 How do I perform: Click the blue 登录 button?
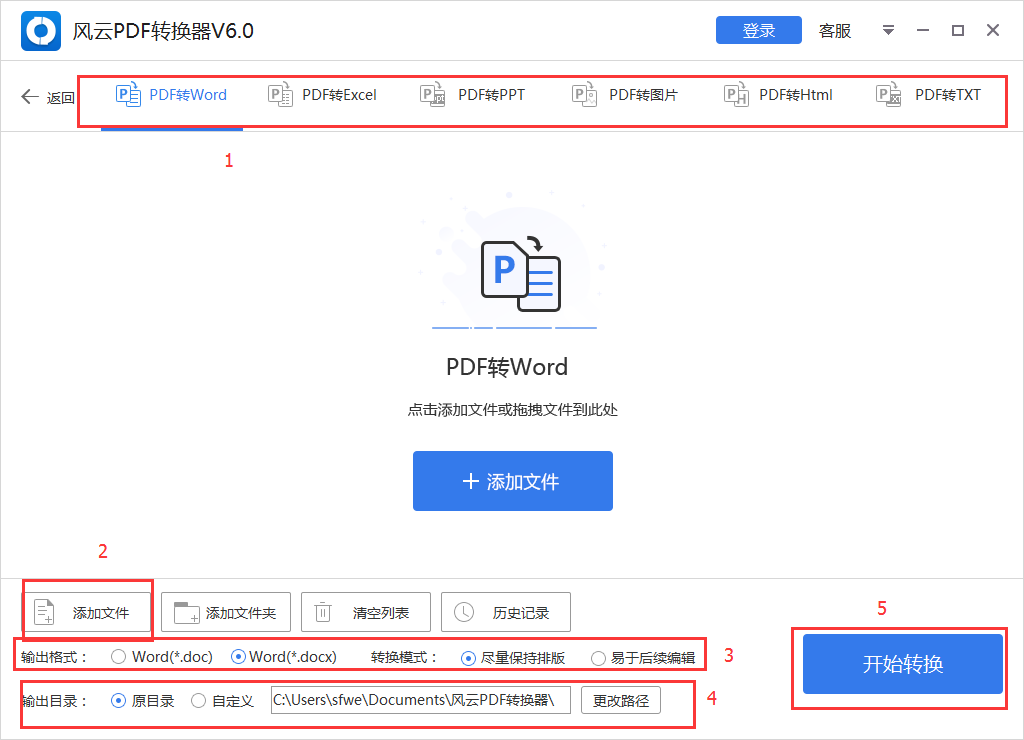pos(758,30)
